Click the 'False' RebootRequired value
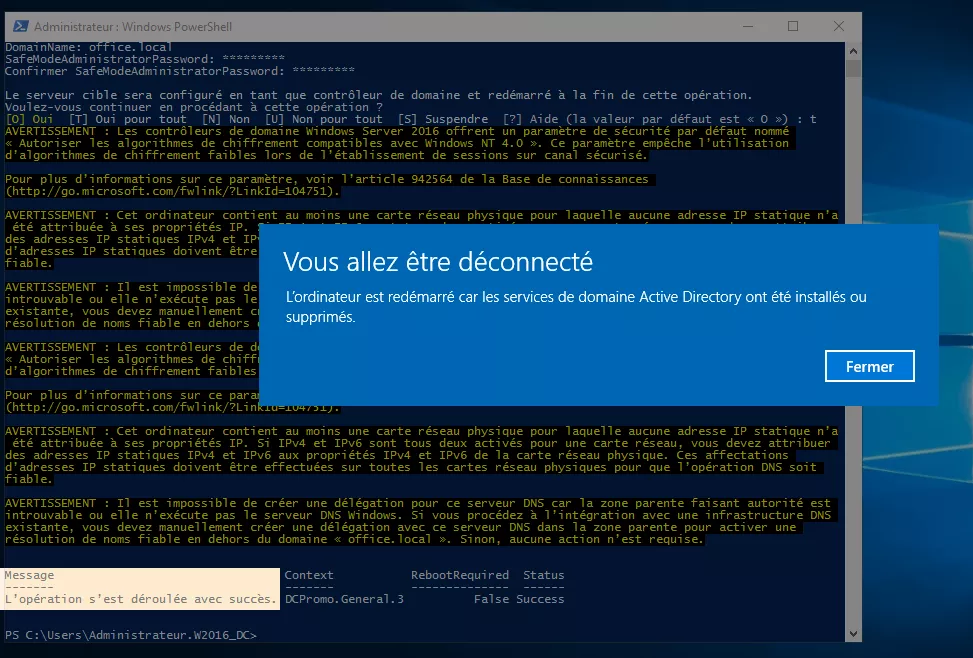This screenshot has height=658, width=973. click(491, 599)
